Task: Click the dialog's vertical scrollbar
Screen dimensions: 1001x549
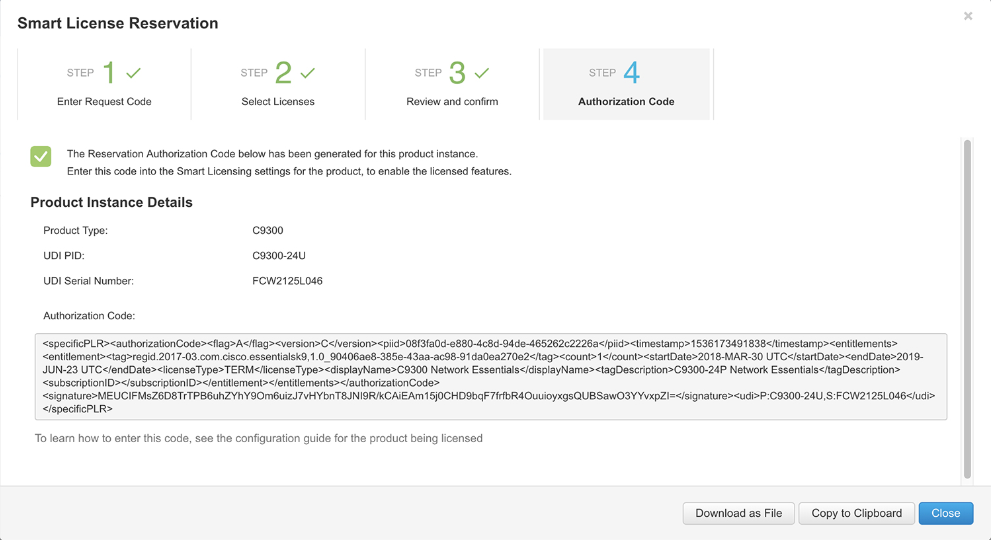Action: [x=966, y=310]
